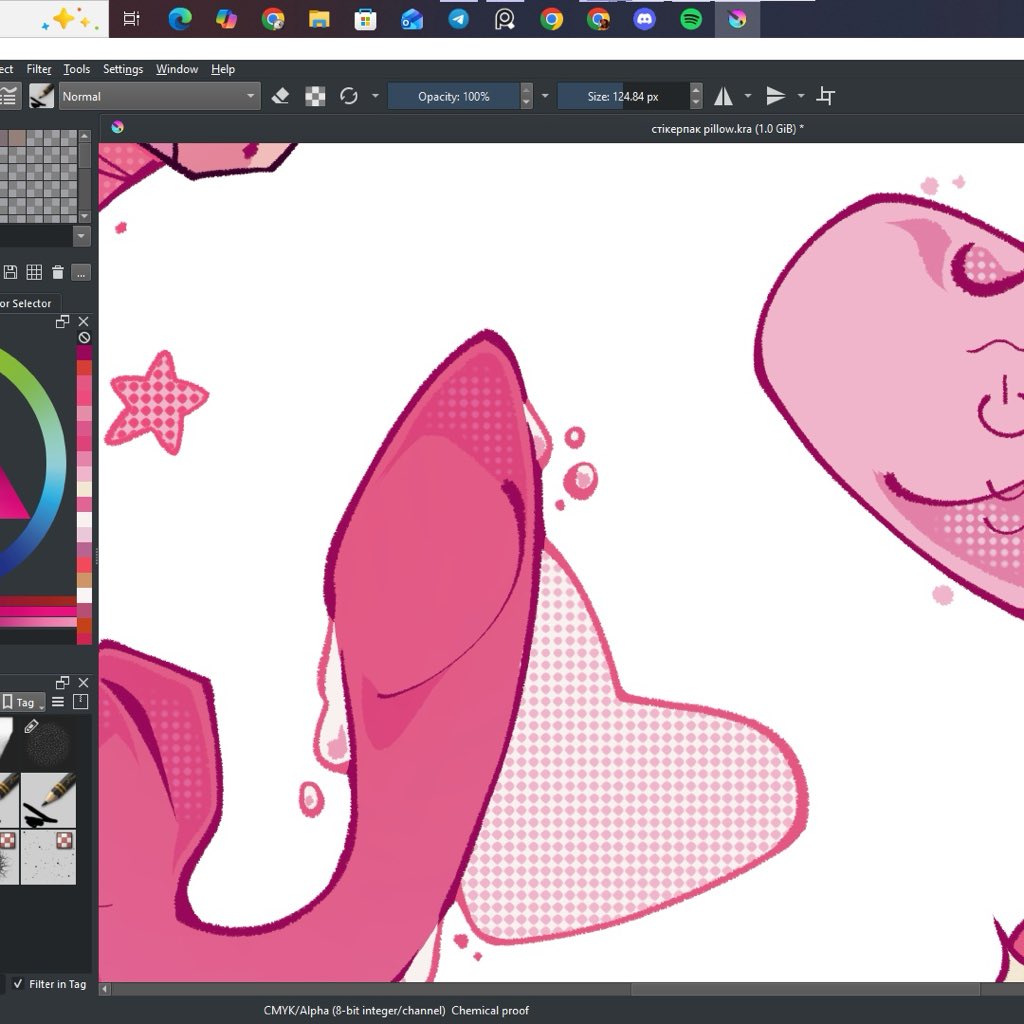This screenshot has width=1024, height=1024.
Task: Open the brush editor settings icon
Action: pos(8,97)
